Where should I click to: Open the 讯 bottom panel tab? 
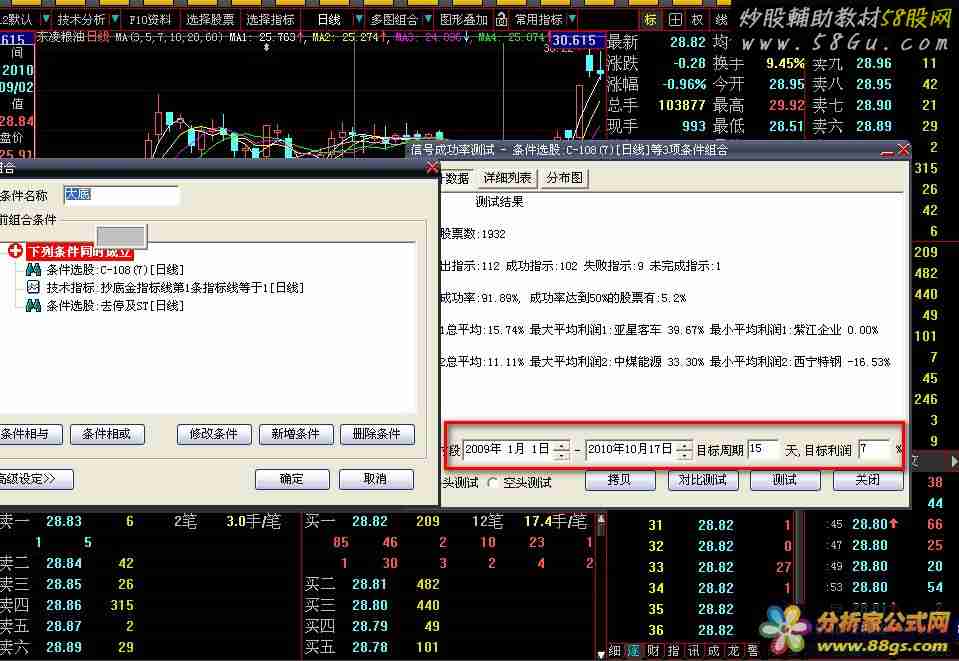click(x=694, y=651)
